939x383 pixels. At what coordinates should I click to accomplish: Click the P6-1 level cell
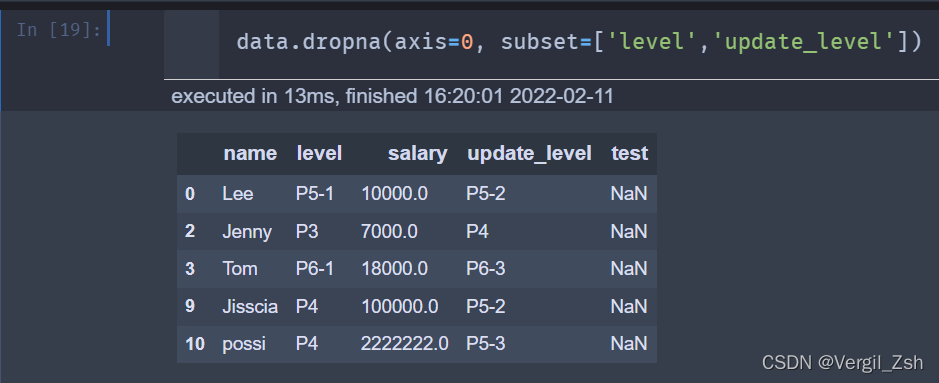314,269
